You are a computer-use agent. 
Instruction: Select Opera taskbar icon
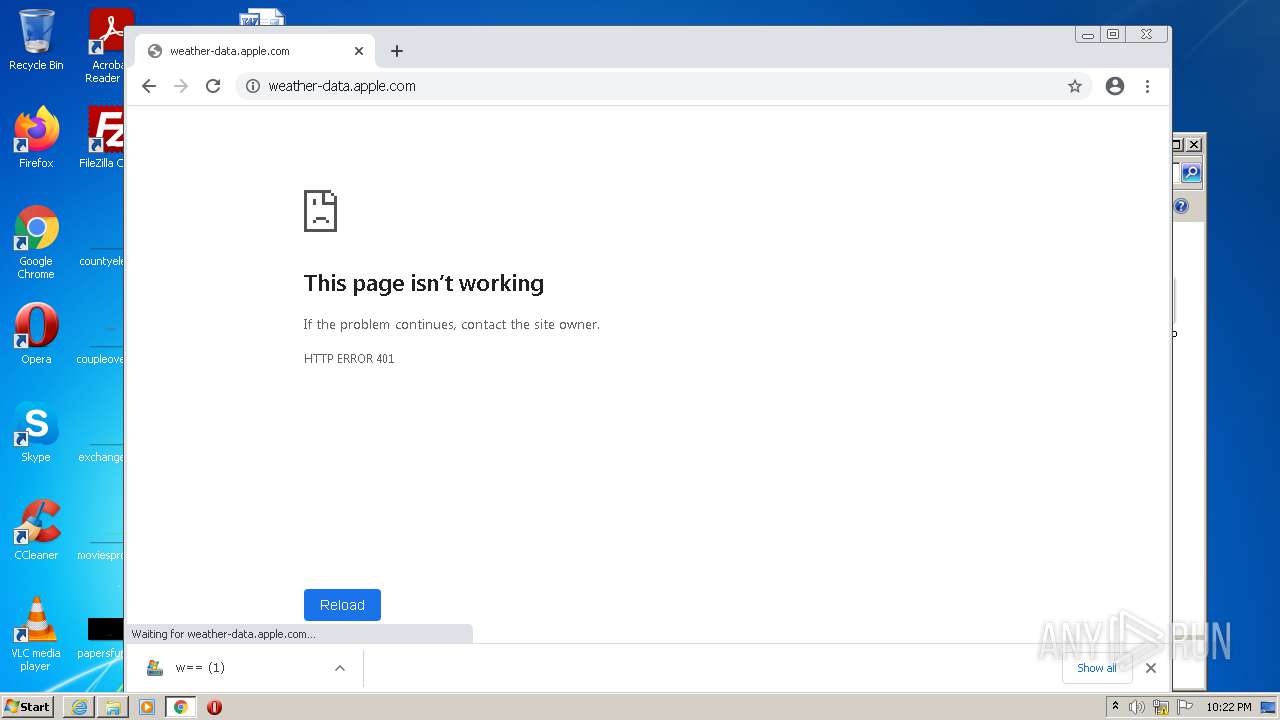coord(214,707)
